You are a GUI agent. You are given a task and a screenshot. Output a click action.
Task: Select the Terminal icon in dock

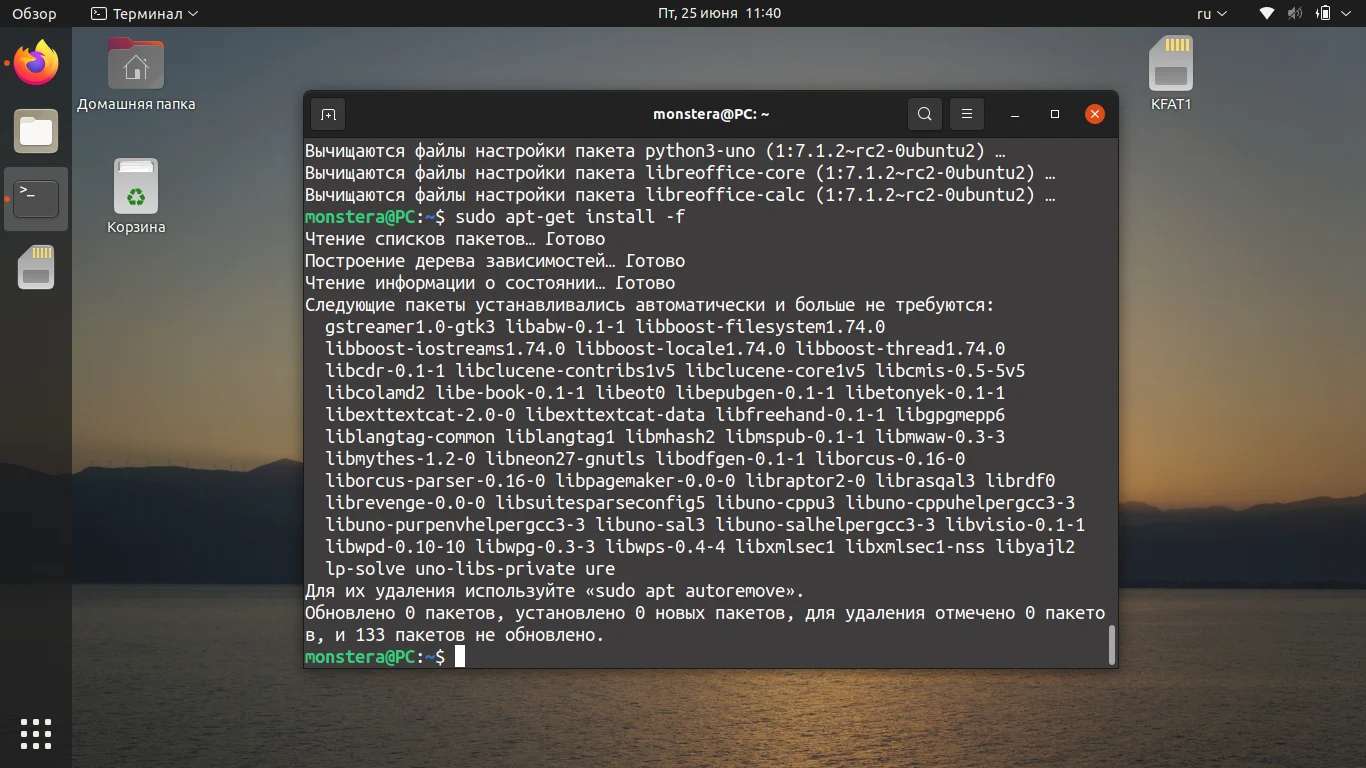click(x=37, y=199)
